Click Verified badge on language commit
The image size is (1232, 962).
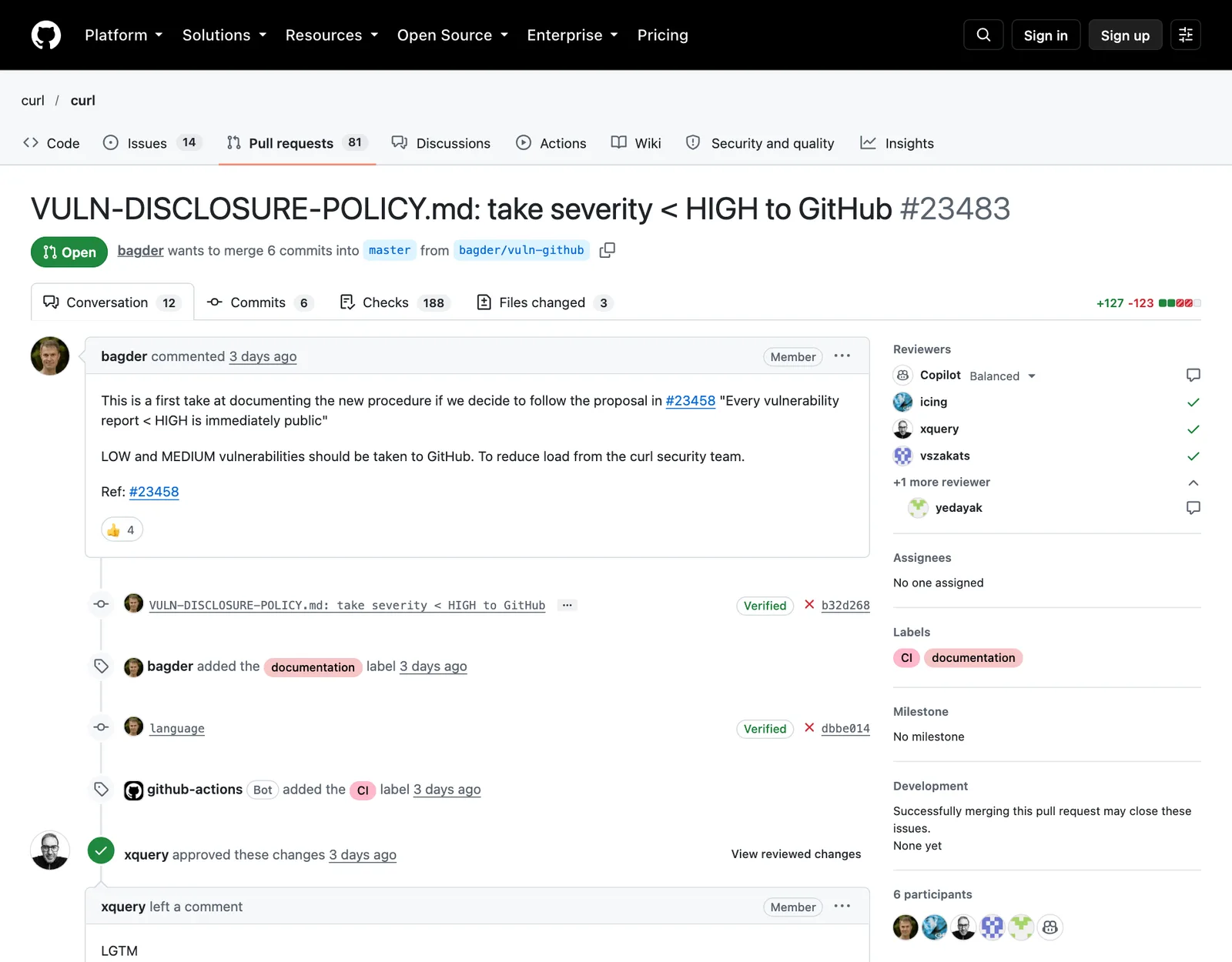pyautogui.click(x=765, y=729)
